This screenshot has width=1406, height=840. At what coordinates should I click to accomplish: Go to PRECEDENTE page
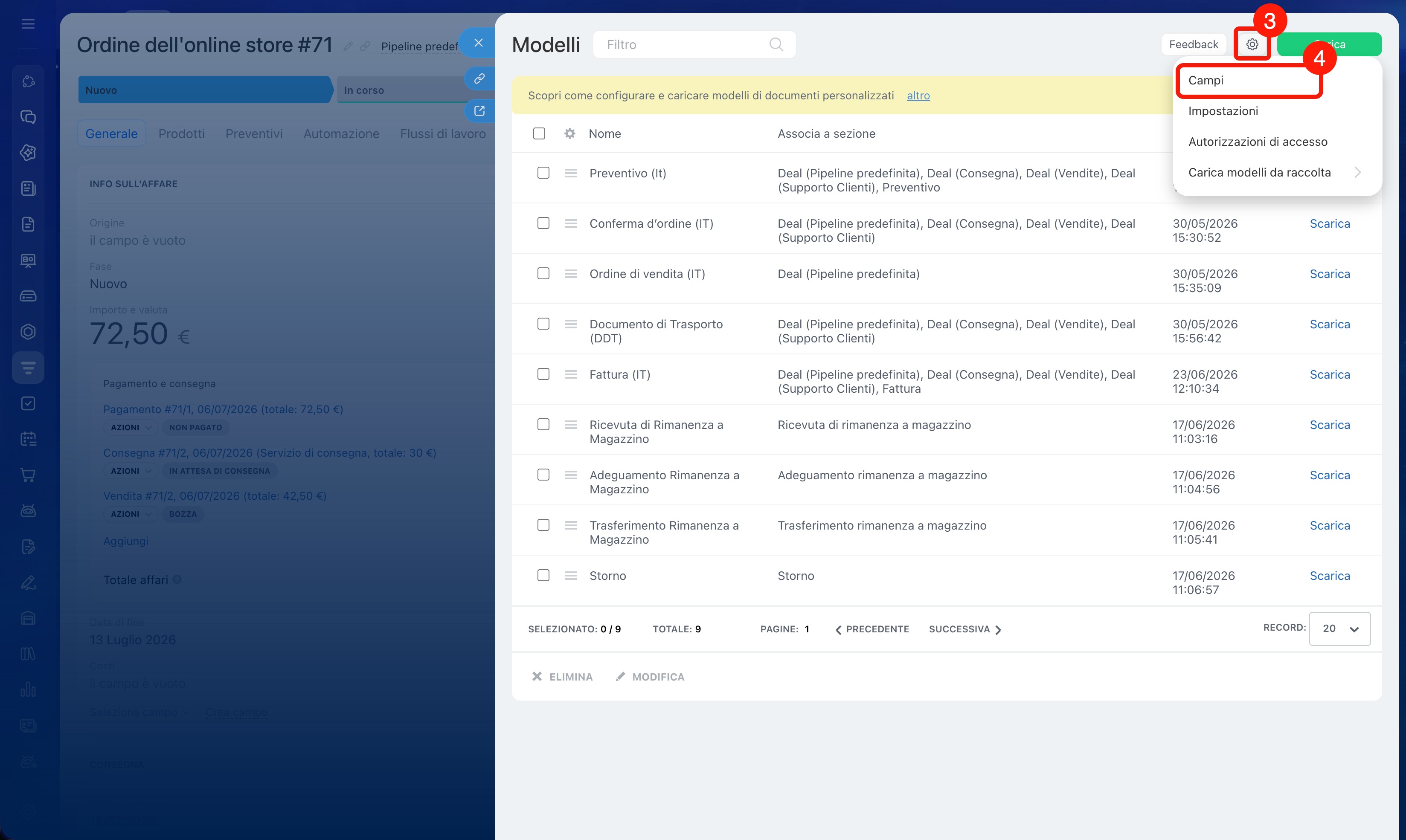pos(872,629)
